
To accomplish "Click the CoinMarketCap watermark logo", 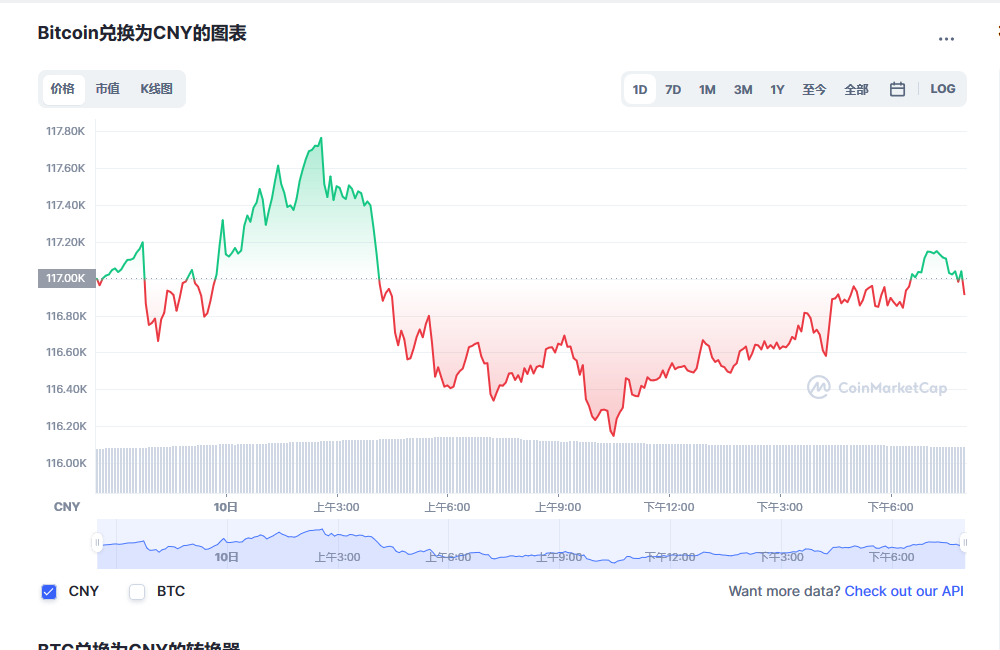I will 877,387.
